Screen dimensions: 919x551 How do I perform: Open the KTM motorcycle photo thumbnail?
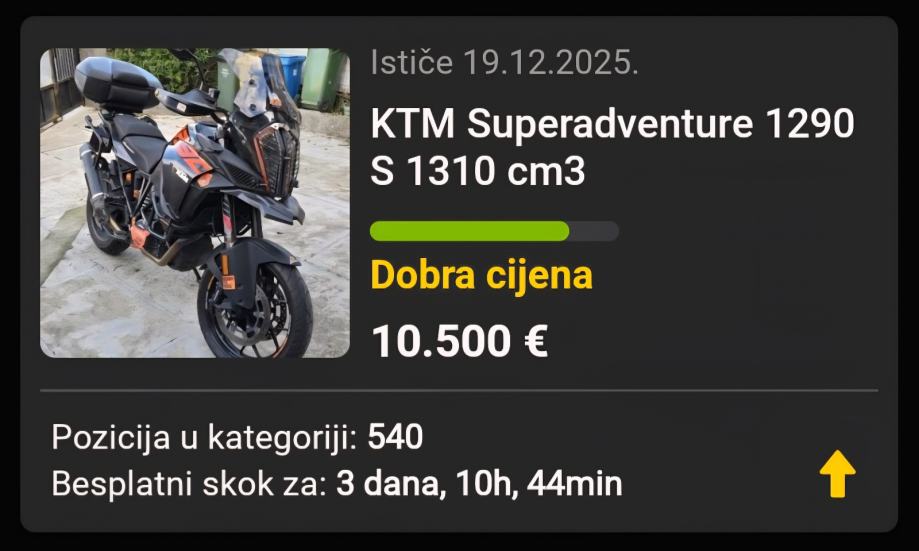click(195, 203)
